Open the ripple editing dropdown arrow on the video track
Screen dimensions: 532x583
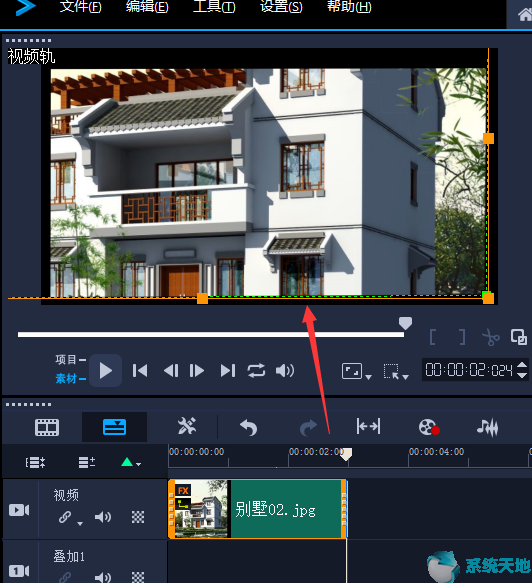click(x=80, y=524)
